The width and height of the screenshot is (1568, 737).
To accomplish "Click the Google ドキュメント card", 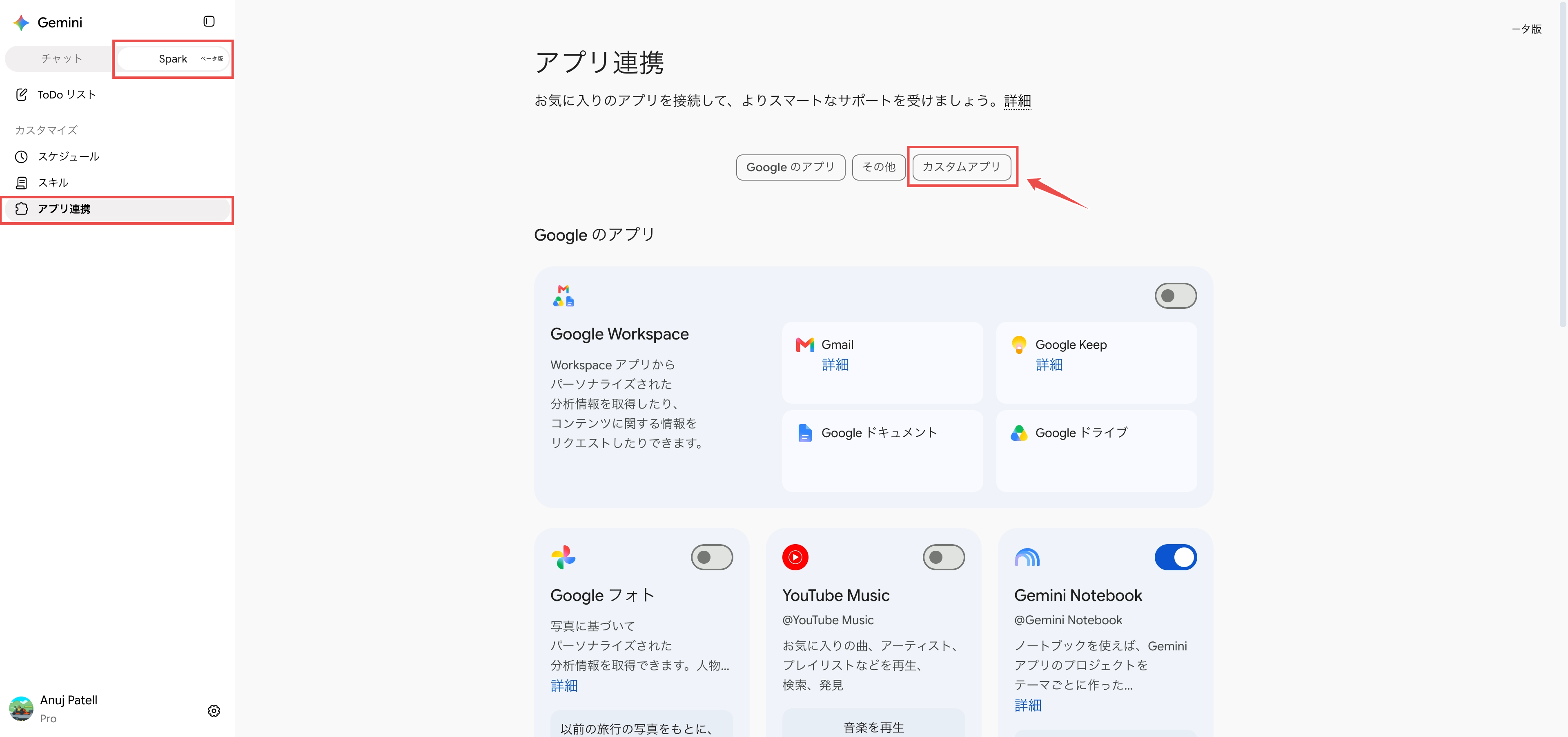I will tap(882, 451).
